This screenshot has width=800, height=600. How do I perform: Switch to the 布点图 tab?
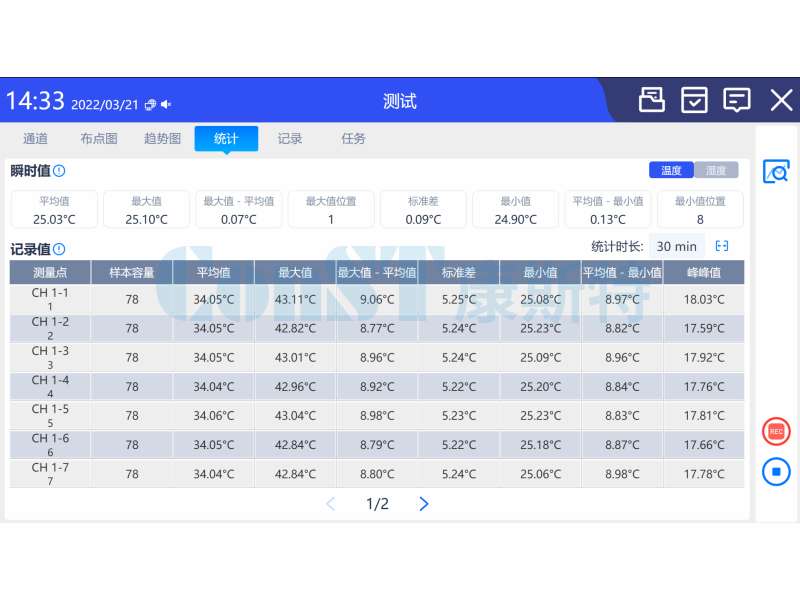click(x=99, y=139)
